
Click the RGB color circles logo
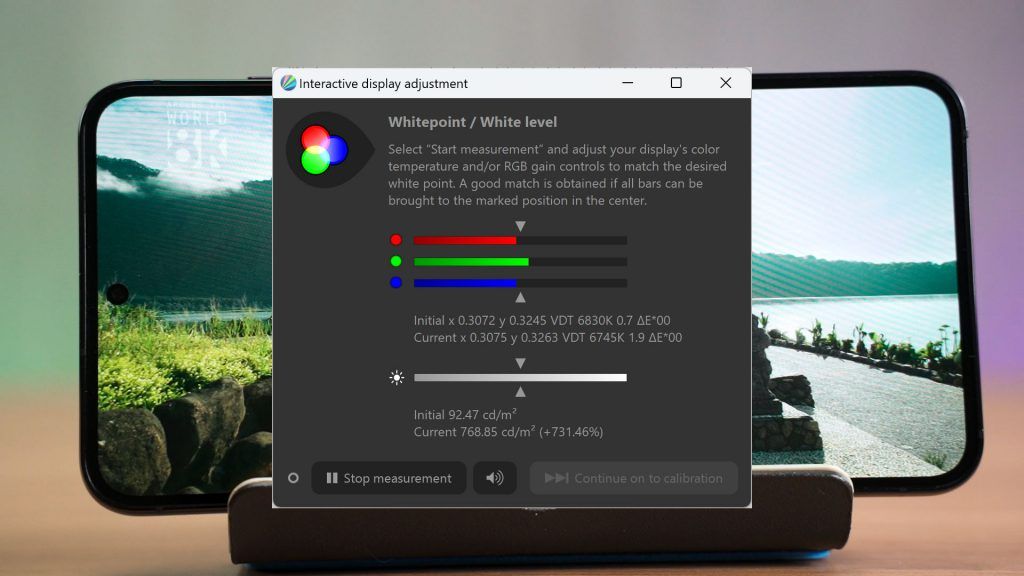(329, 150)
